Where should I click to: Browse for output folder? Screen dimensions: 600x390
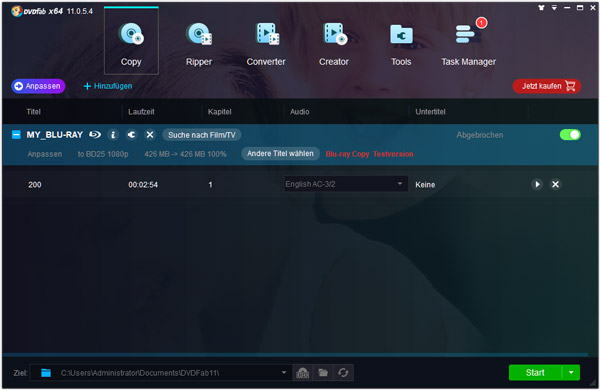point(323,372)
